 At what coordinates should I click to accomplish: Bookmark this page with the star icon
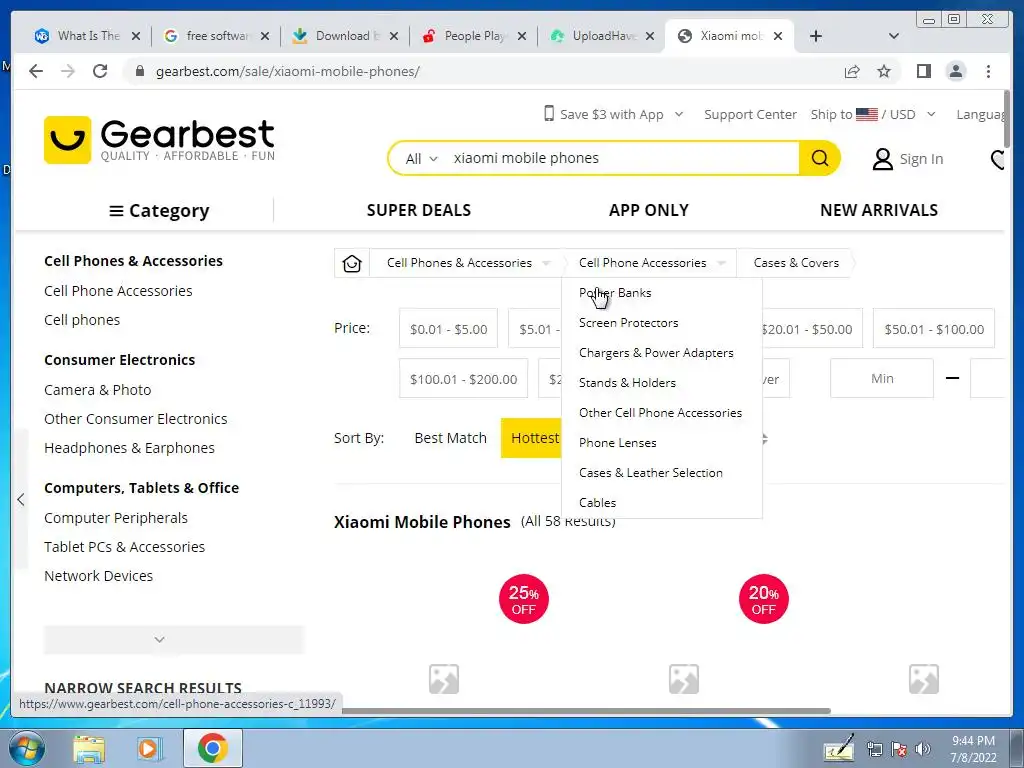[884, 71]
